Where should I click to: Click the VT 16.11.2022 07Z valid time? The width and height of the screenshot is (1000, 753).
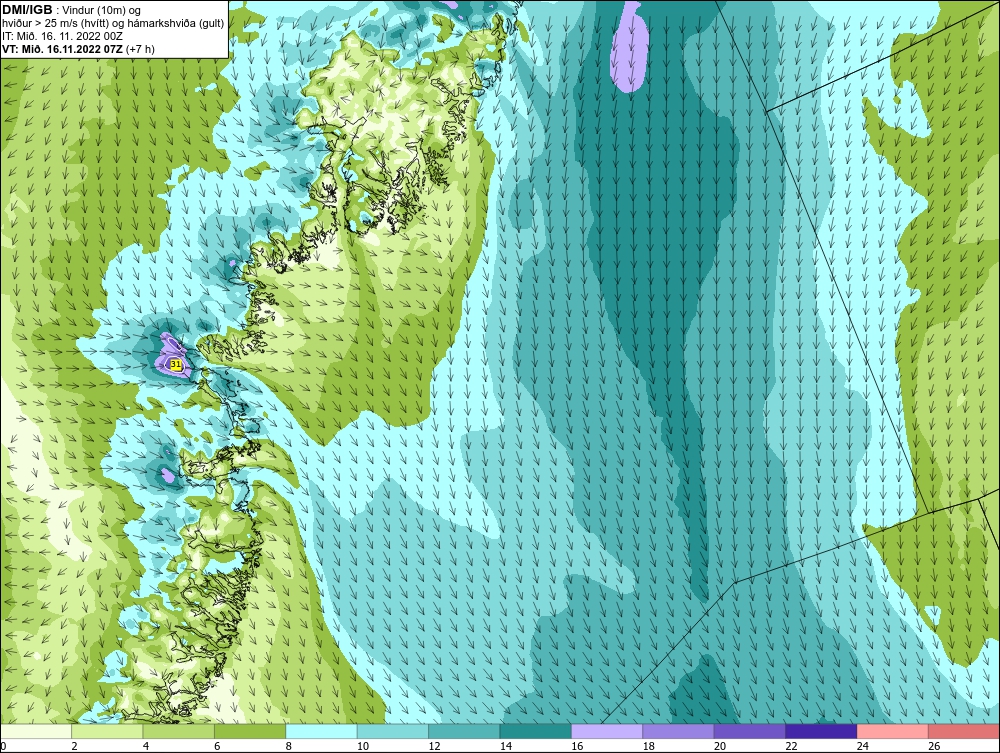coord(78,49)
